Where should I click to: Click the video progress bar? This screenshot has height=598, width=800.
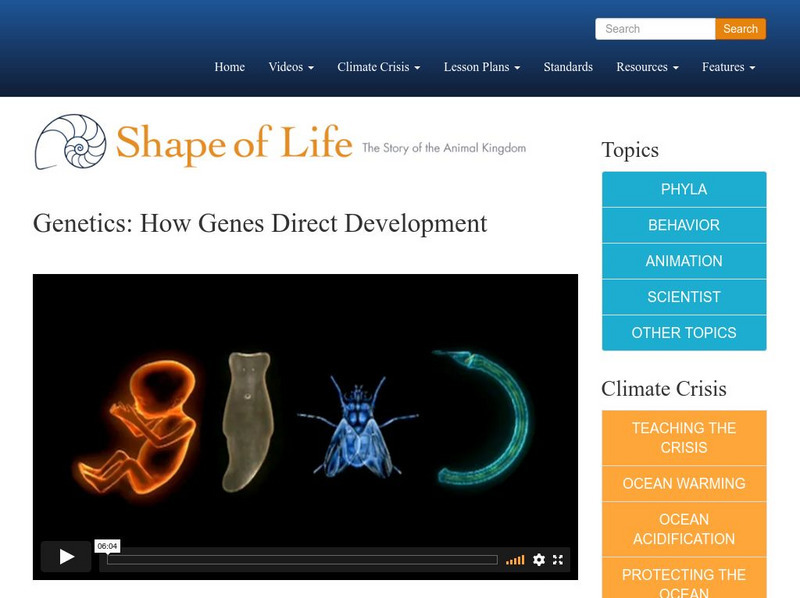point(302,560)
